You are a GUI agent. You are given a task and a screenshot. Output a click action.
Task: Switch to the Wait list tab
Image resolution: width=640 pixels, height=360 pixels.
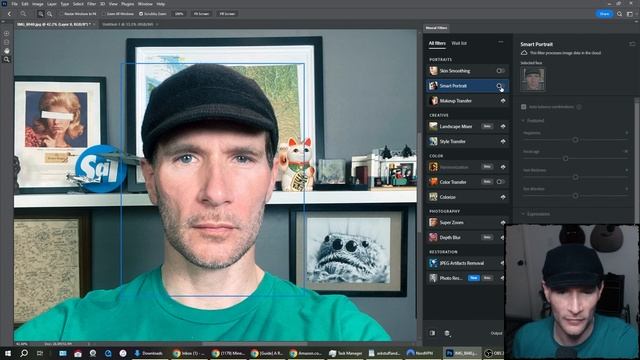point(459,43)
